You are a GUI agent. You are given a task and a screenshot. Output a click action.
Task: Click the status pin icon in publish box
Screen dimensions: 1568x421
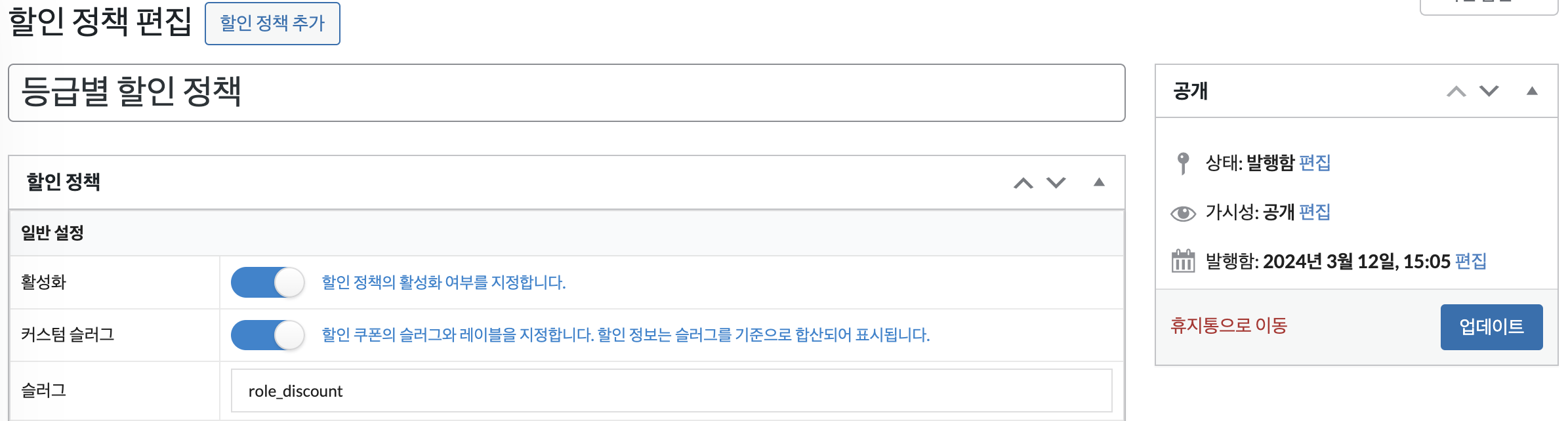coord(1183,163)
